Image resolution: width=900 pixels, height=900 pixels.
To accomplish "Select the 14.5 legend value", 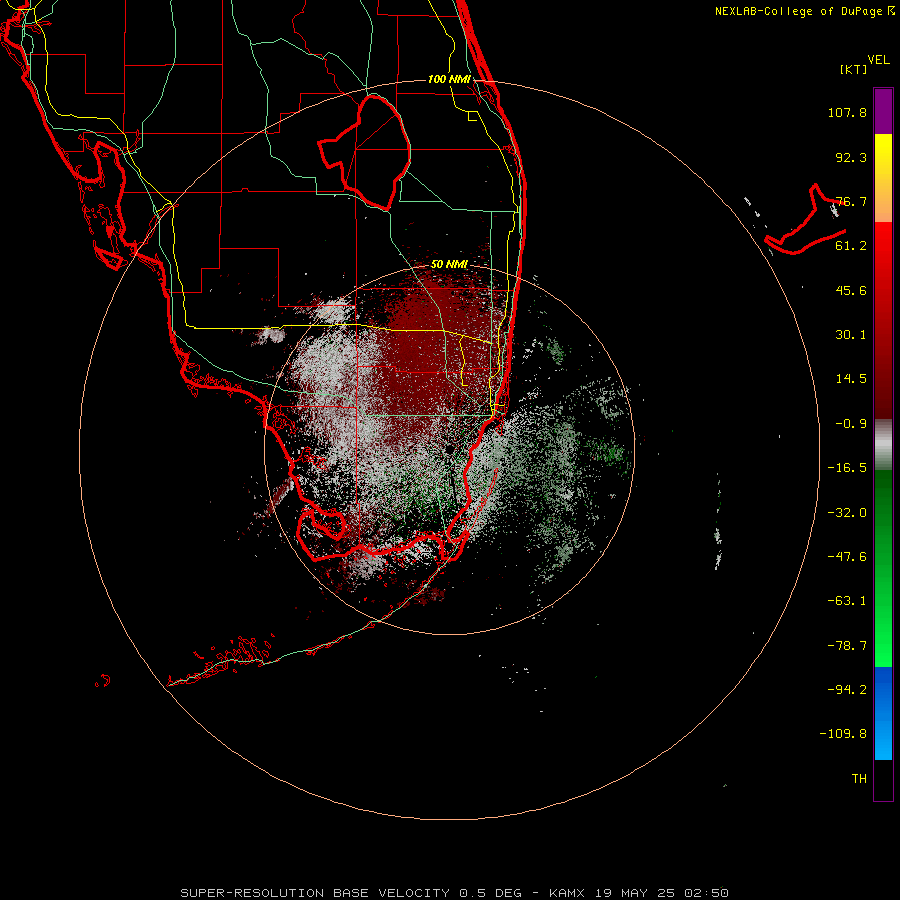I will (851, 379).
